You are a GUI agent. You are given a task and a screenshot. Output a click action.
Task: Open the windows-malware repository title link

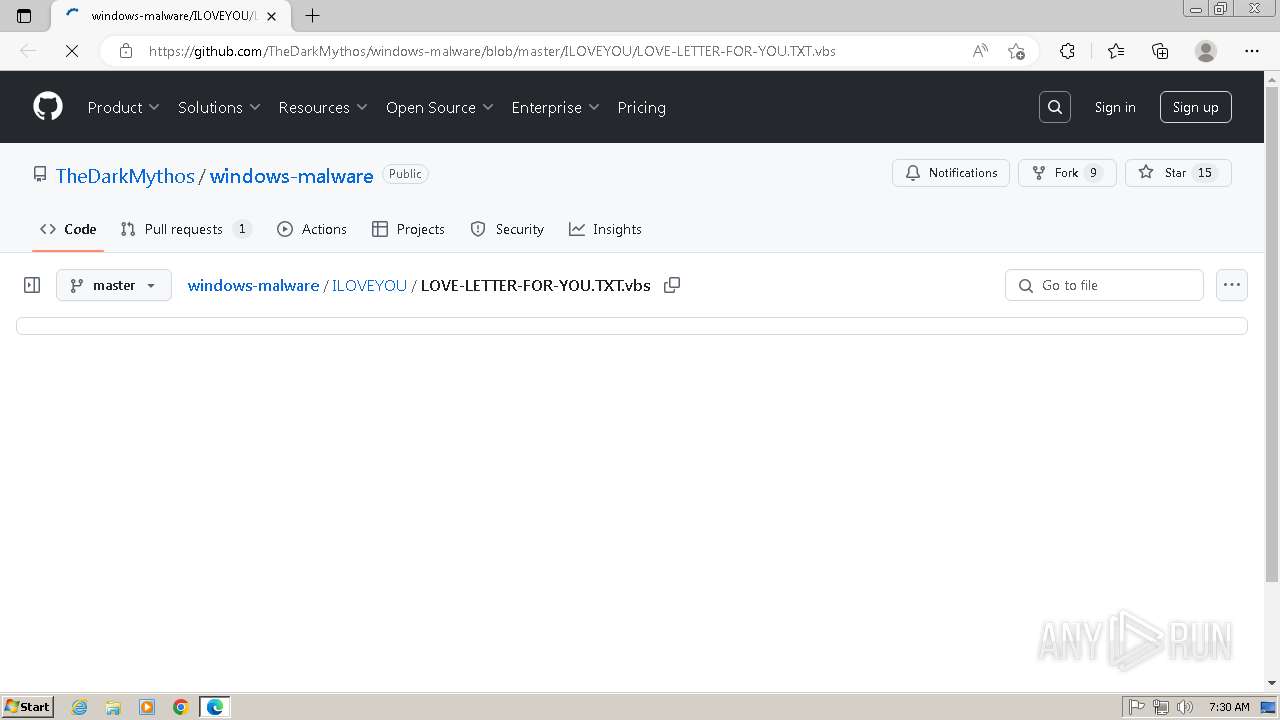(291, 176)
